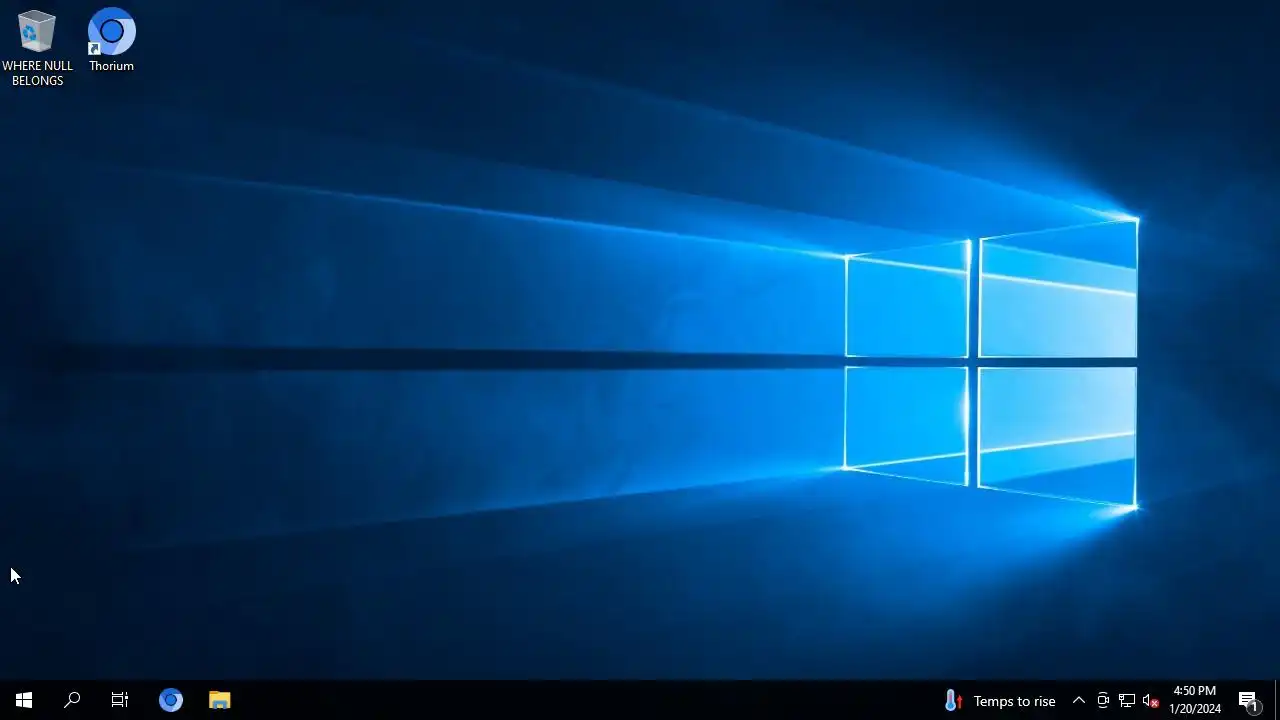Viewport: 1280px width, 720px height.
Task: Open File Explorer from taskbar
Action: click(220, 700)
